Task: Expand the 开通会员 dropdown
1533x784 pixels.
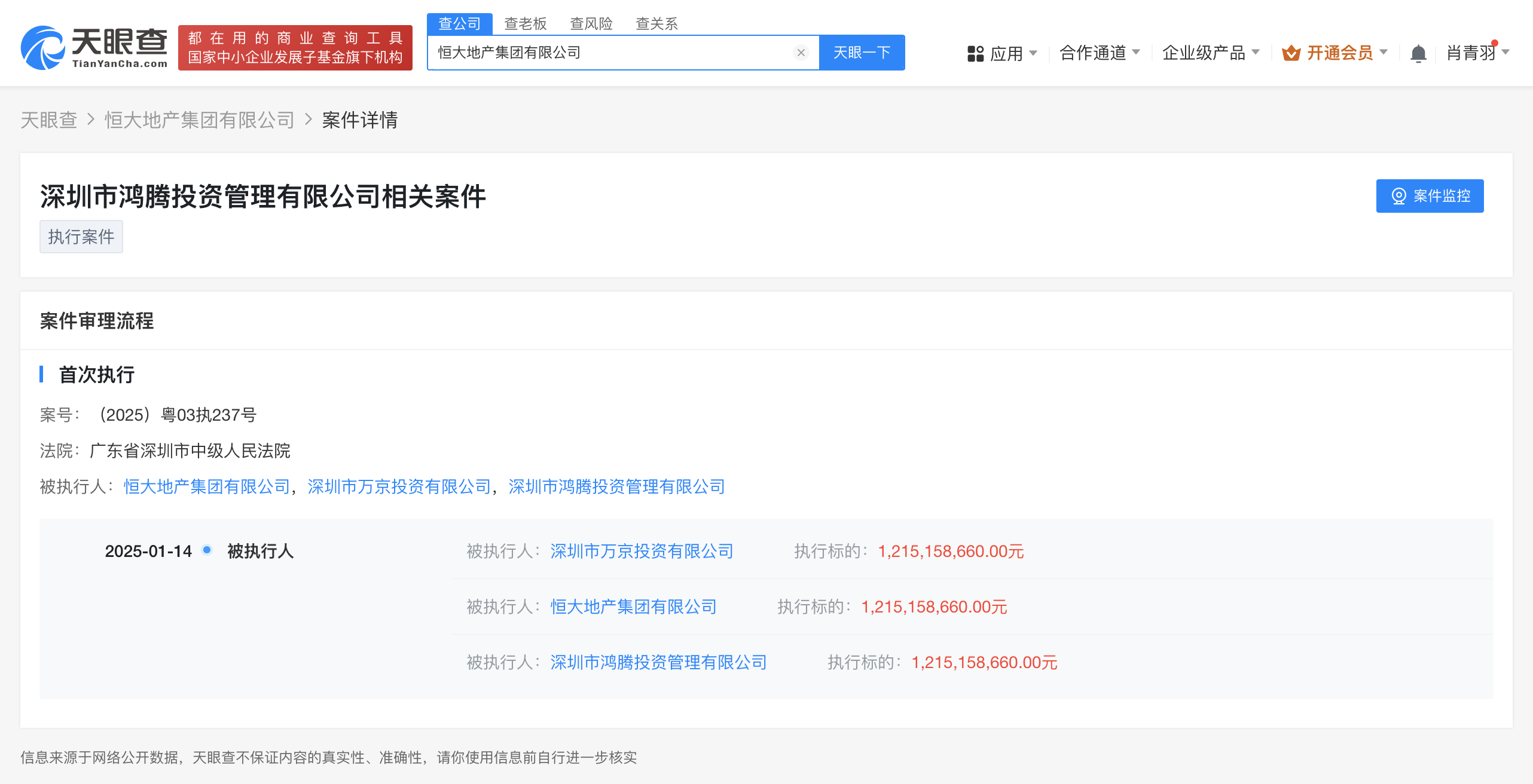Action: pyautogui.click(x=1384, y=53)
